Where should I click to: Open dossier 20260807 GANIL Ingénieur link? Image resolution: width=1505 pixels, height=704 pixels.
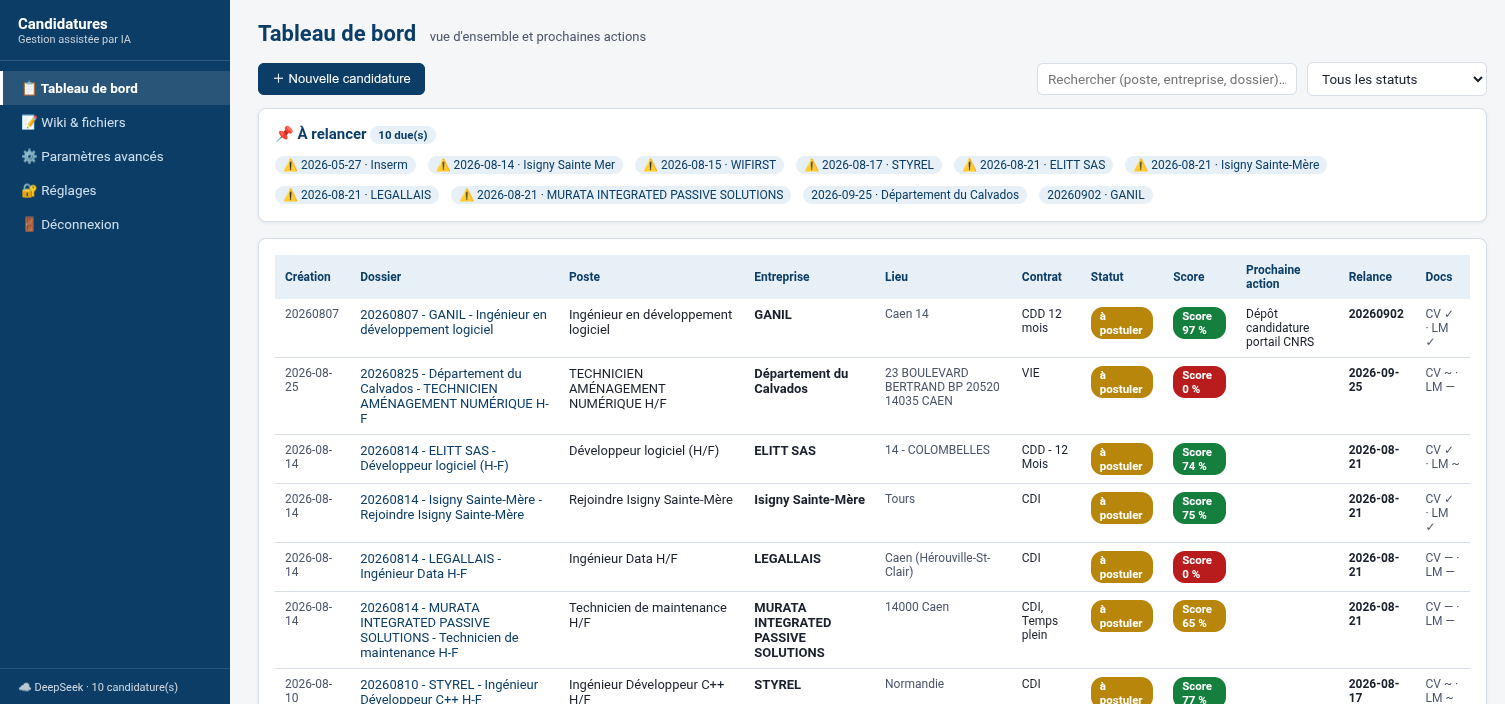pyautogui.click(x=454, y=322)
